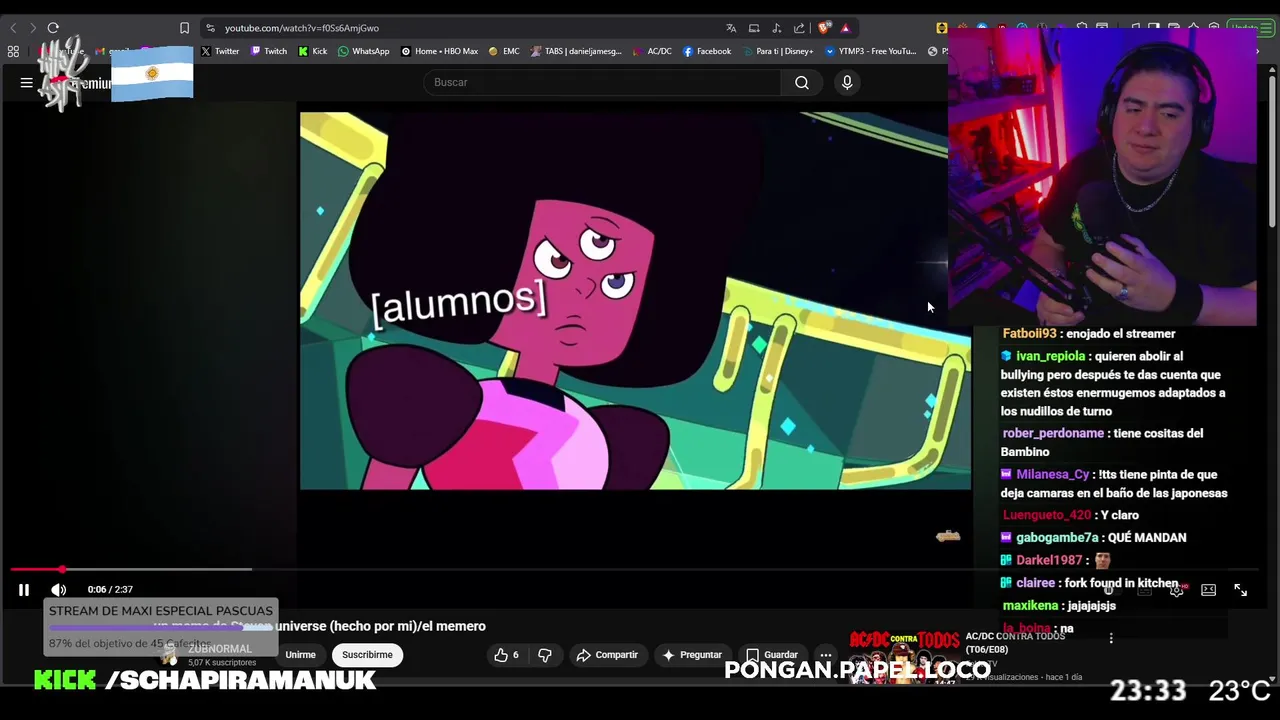Open the TABS danieljames bookmark
This screenshot has height=720, width=1280.
click(577, 51)
